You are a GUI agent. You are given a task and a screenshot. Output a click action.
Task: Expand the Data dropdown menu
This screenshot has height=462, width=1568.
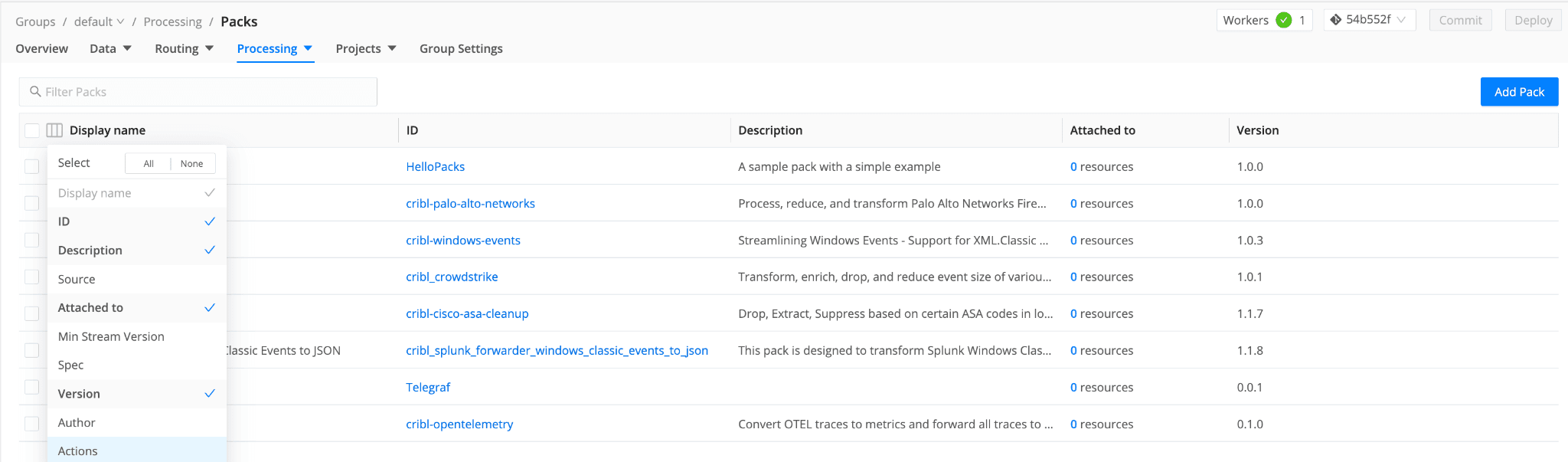(110, 48)
